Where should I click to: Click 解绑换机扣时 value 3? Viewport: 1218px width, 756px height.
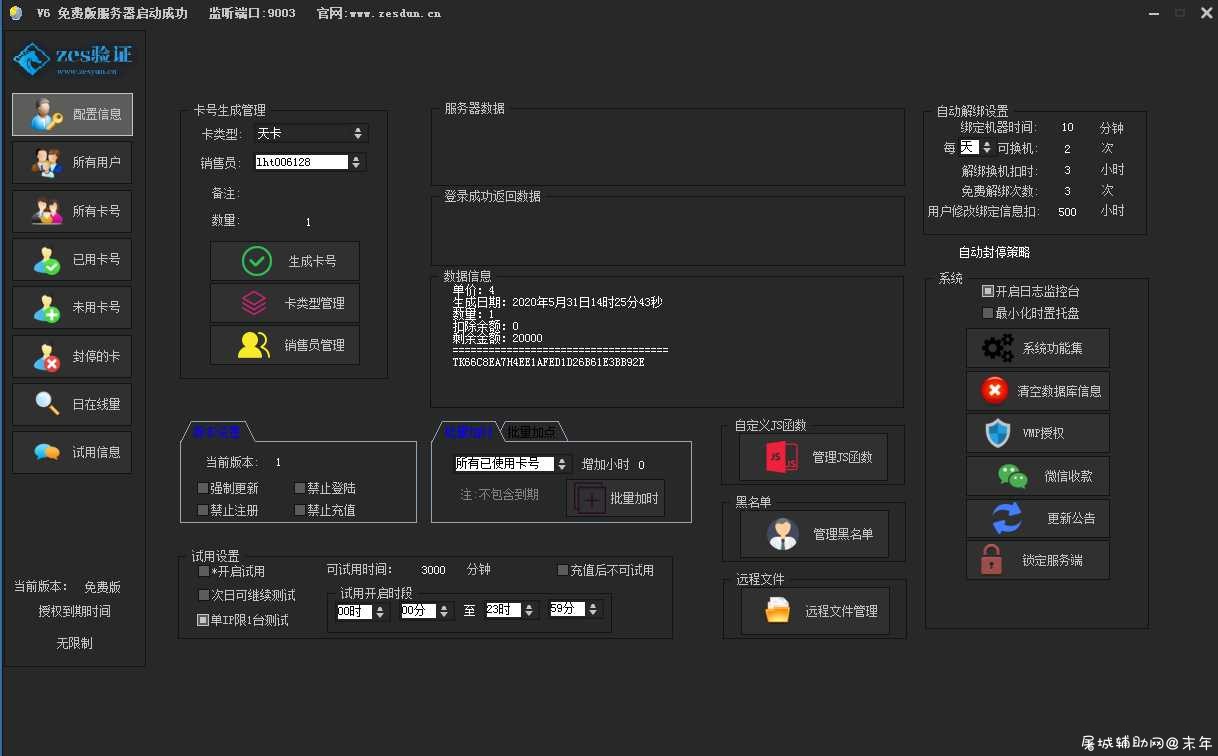click(x=1067, y=171)
